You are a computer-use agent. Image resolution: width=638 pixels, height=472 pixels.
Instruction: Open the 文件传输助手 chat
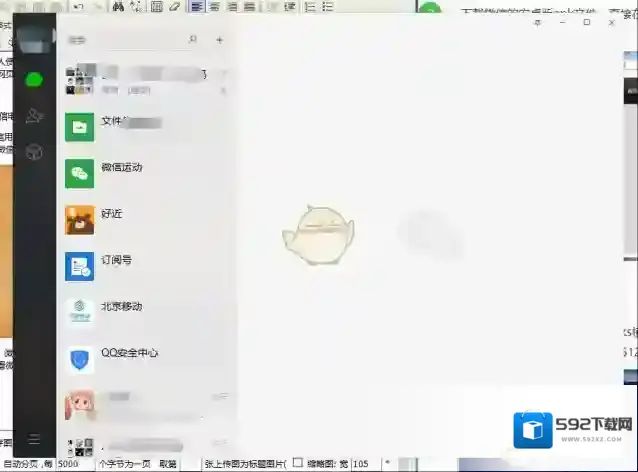pos(146,127)
